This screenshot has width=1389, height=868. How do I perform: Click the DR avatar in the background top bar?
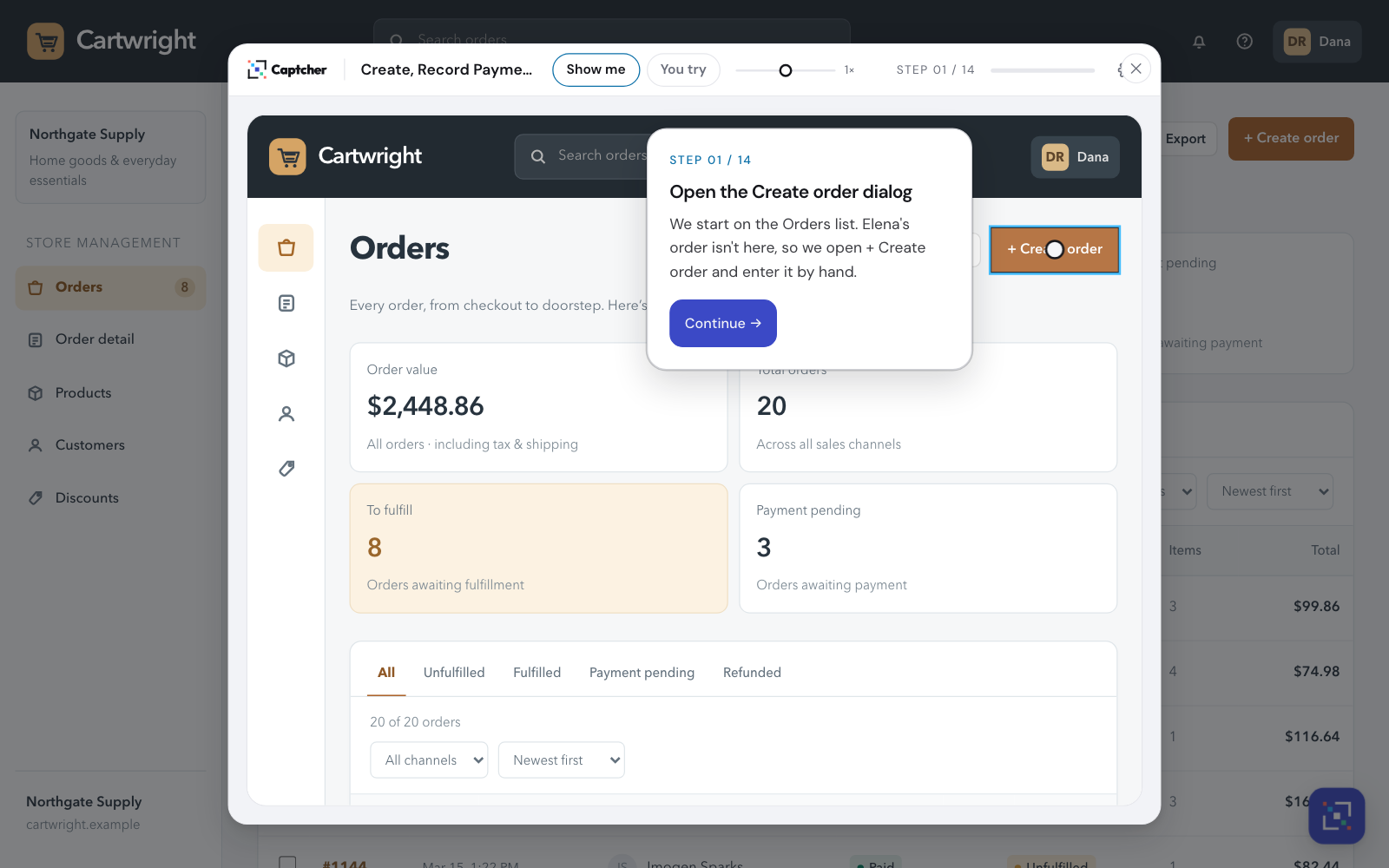pos(1297,42)
